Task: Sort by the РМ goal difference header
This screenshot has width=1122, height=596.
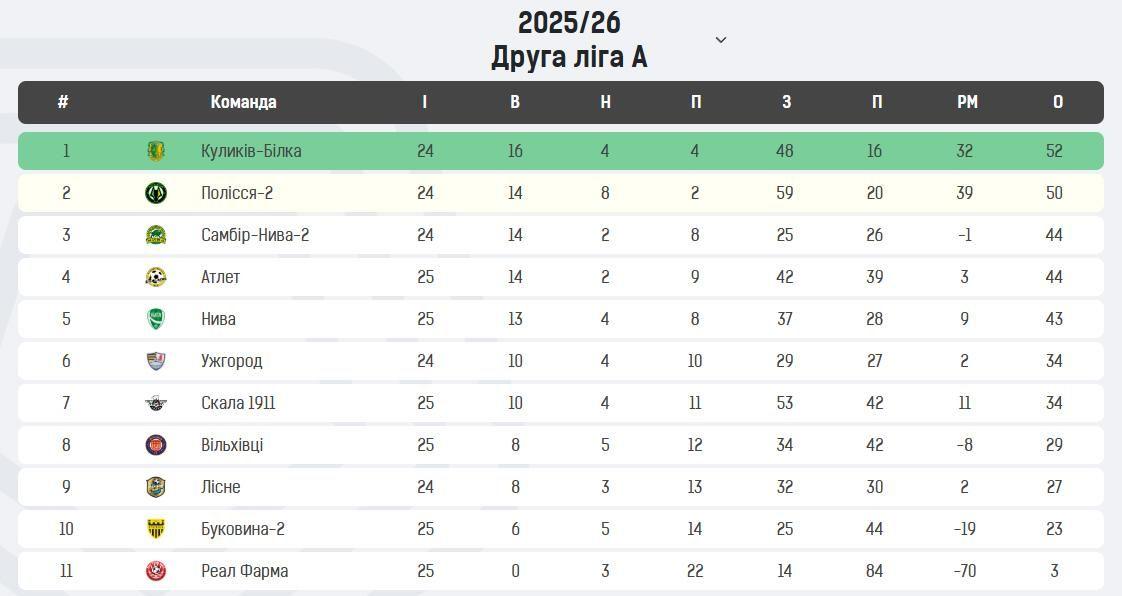Action: 967,102
